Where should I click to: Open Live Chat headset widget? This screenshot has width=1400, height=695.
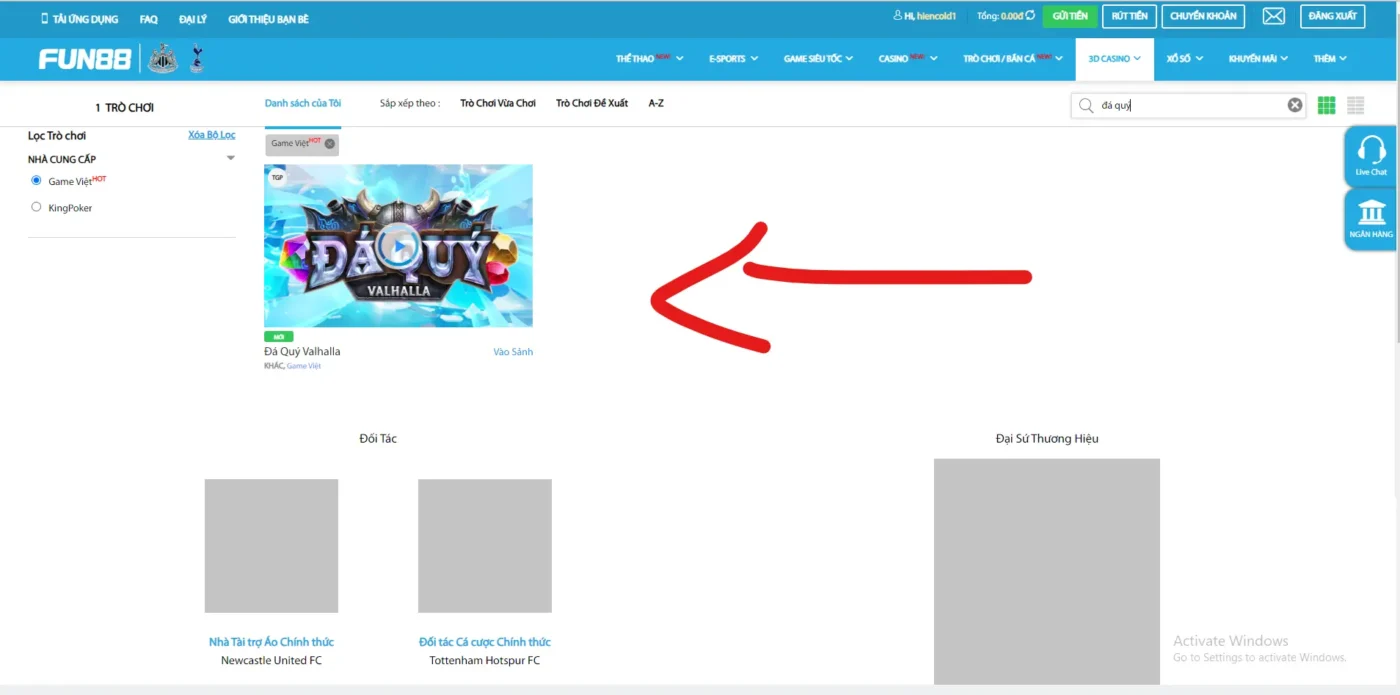(1370, 156)
